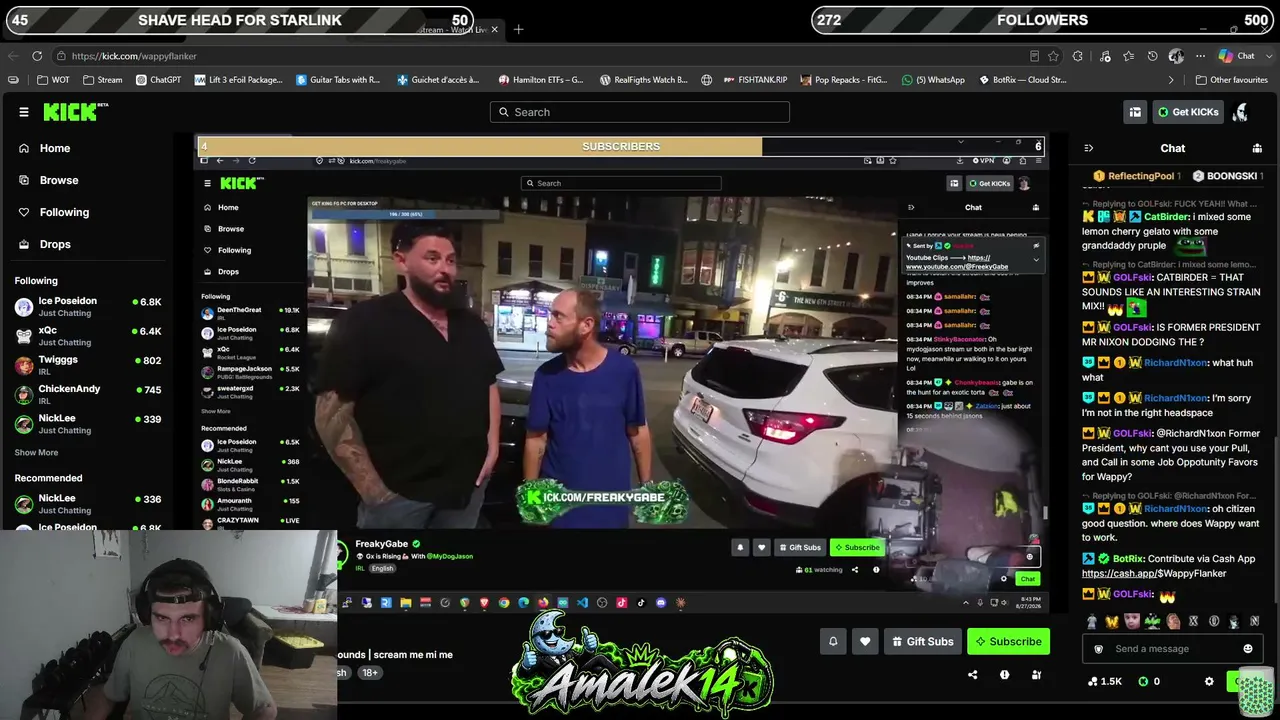1280x720 pixels.
Task: Click BOONGSKI in top gifters
Action: click(x=1228, y=176)
